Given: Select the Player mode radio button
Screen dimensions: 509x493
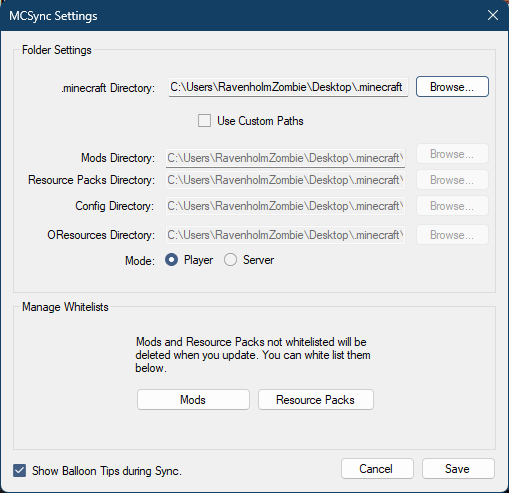Looking at the screenshot, I should click(171, 260).
